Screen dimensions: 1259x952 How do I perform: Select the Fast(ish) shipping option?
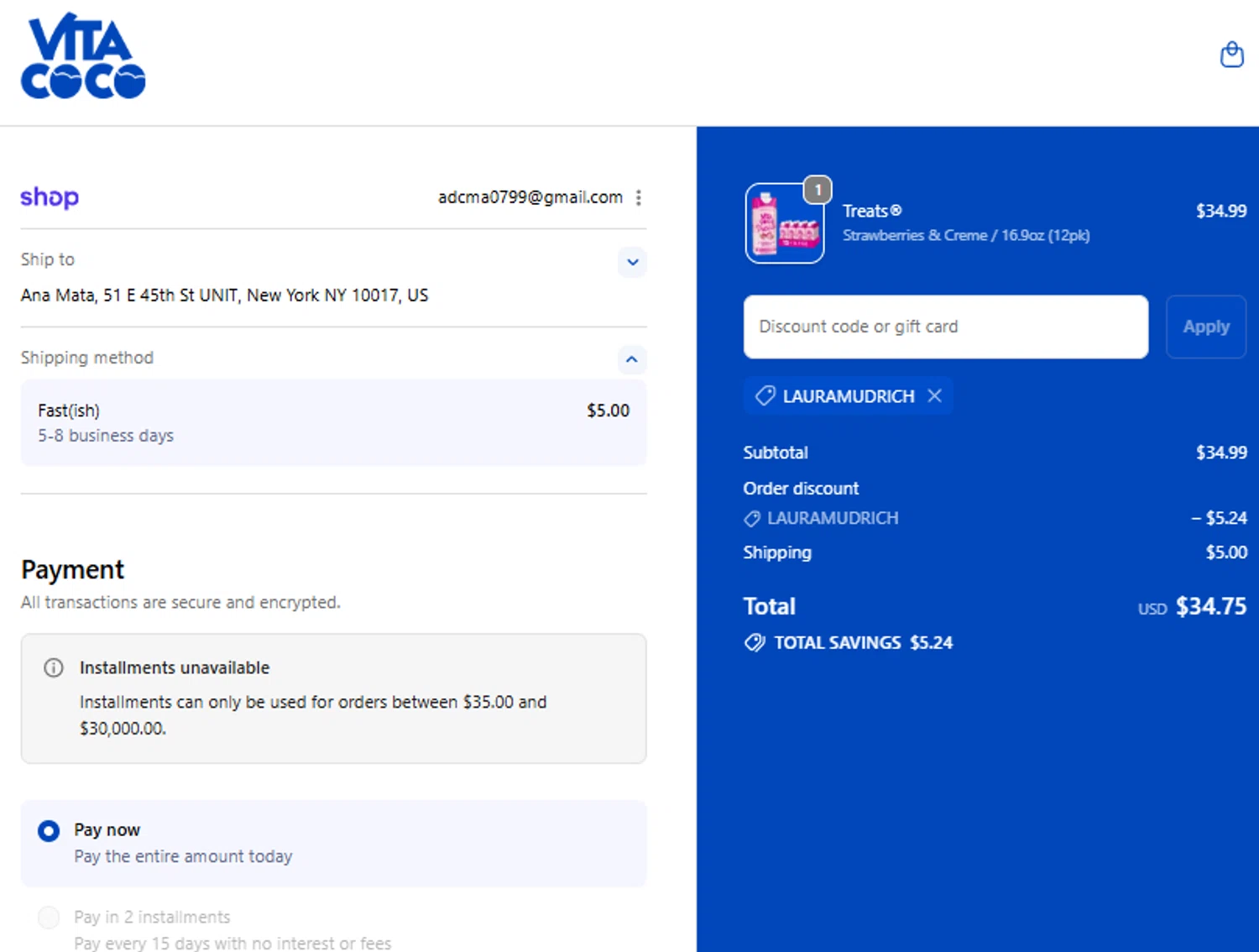(x=333, y=422)
